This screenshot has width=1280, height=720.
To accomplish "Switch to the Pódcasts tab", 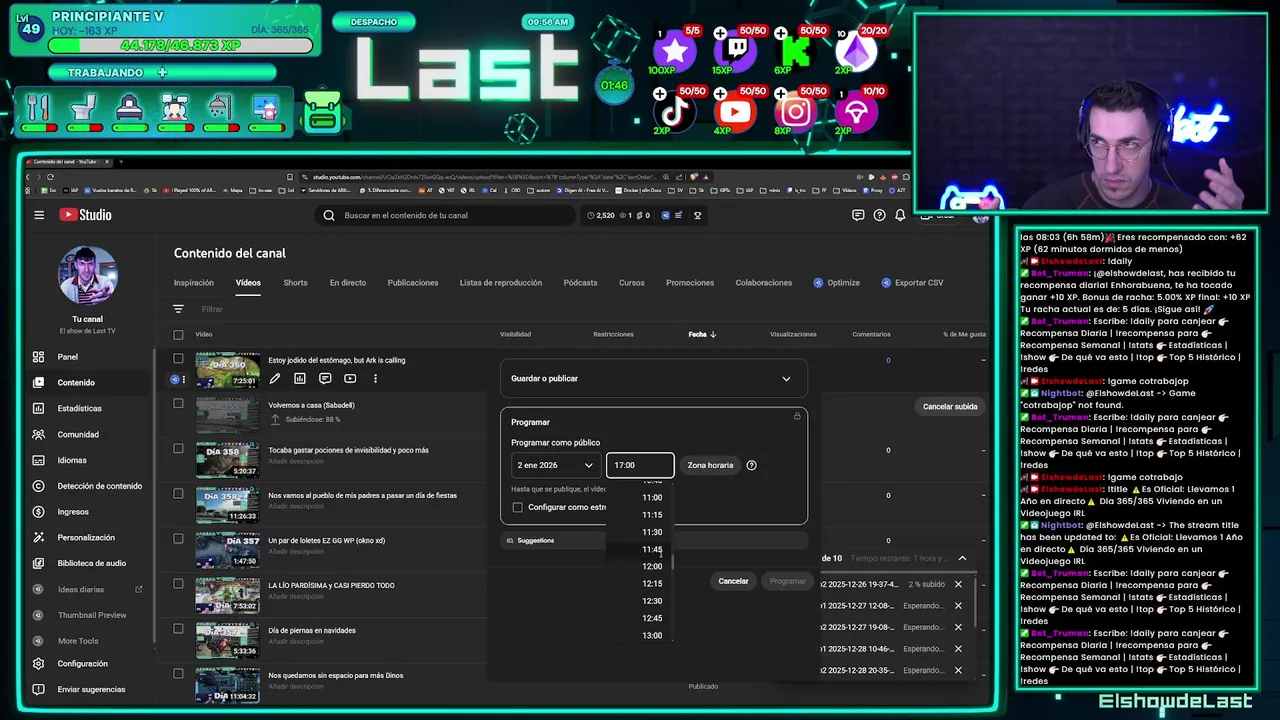I will pyautogui.click(x=580, y=283).
